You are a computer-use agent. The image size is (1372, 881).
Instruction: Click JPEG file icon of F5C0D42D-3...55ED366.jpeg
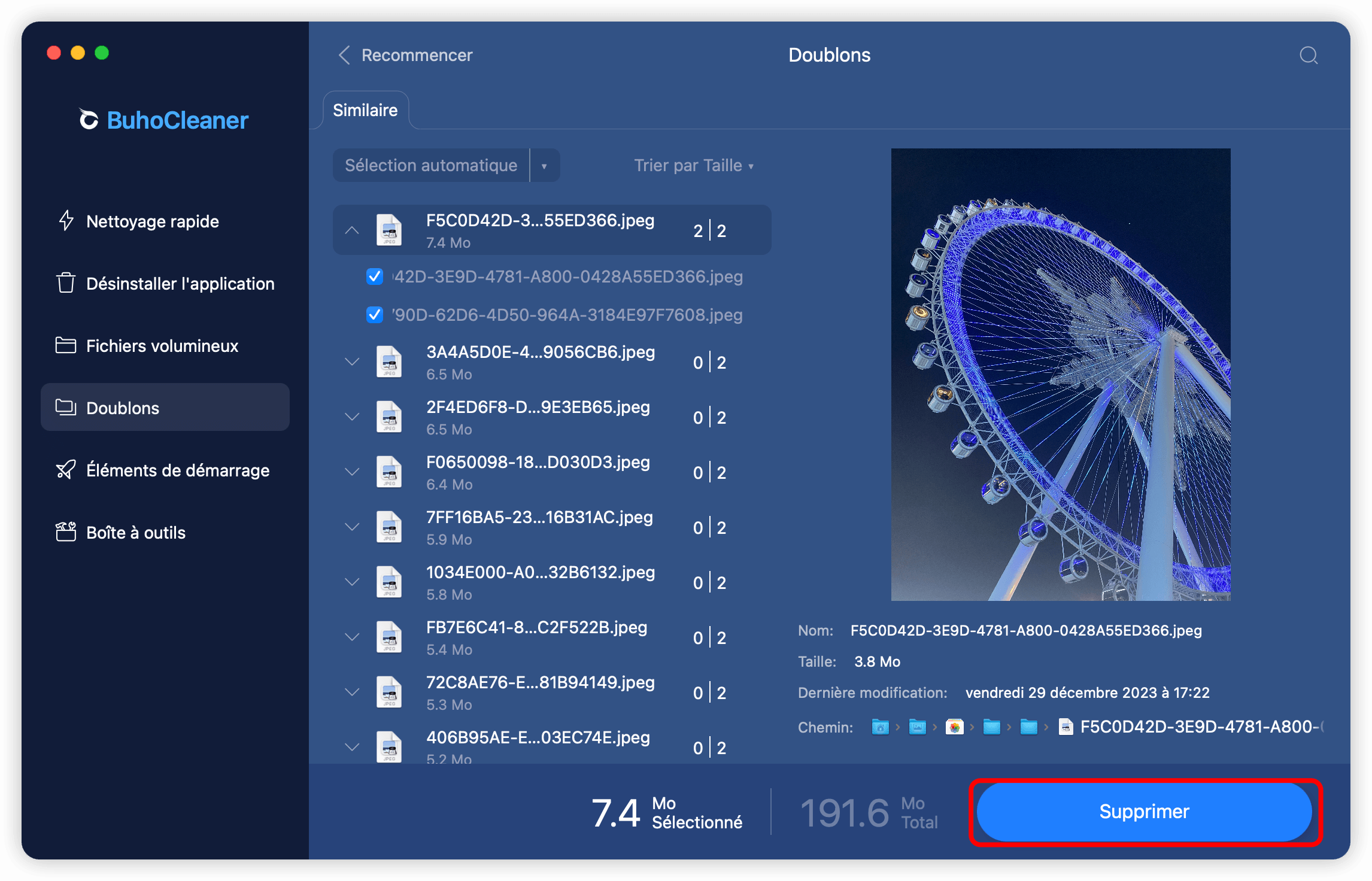389,230
